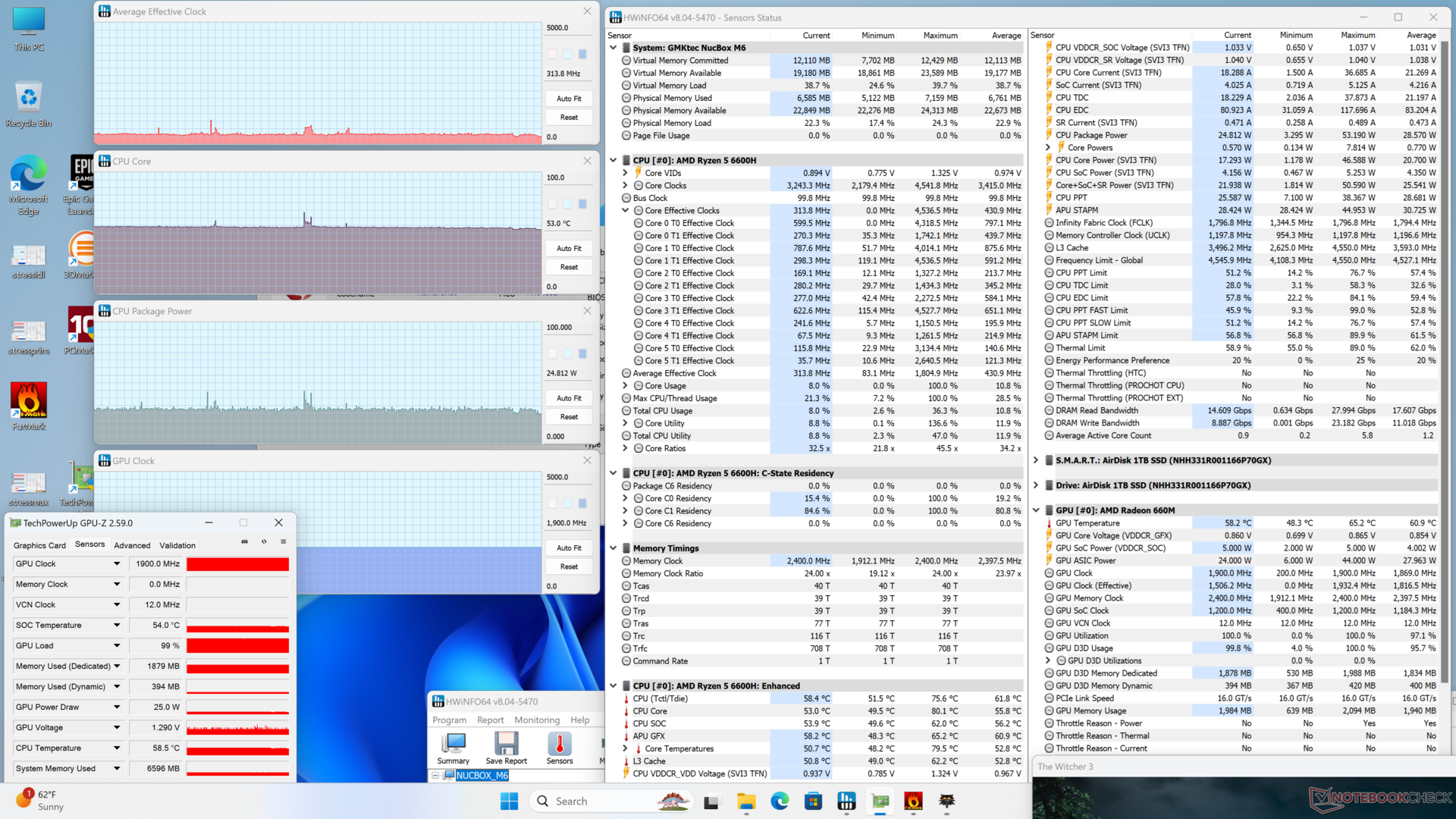Open the GPU Power Draw dropdown arrow
Screen dimensions: 1456x819
point(117,708)
